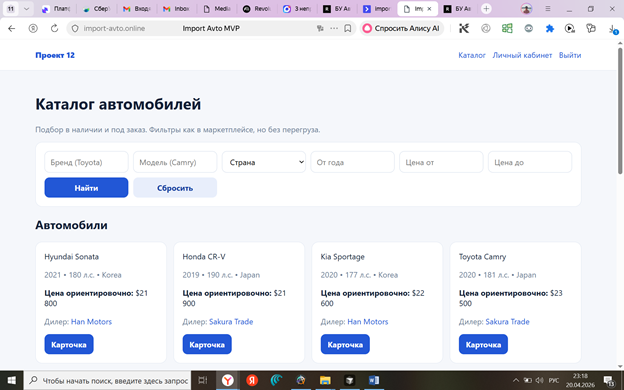Open the tab group counter 11

point(11,8)
